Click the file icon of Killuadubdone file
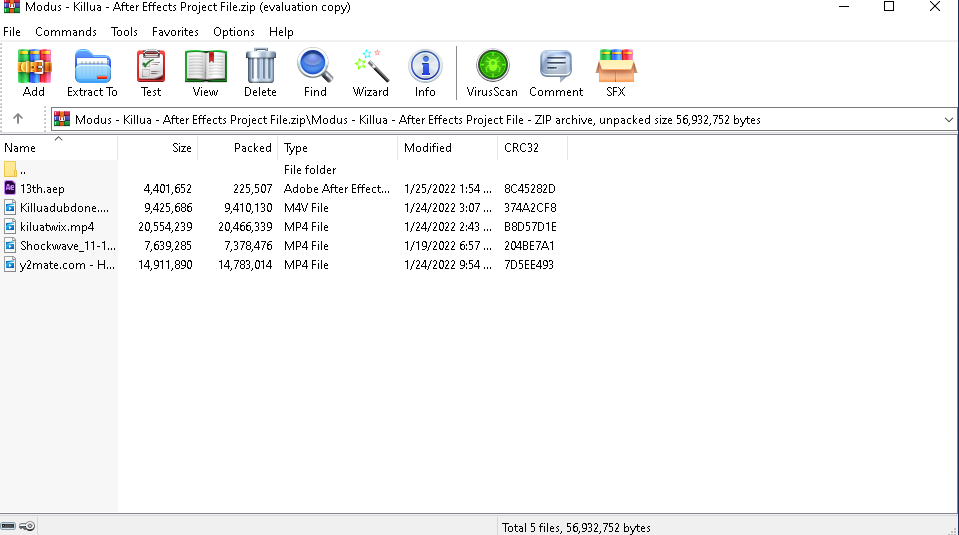 pyautogui.click(x=10, y=207)
